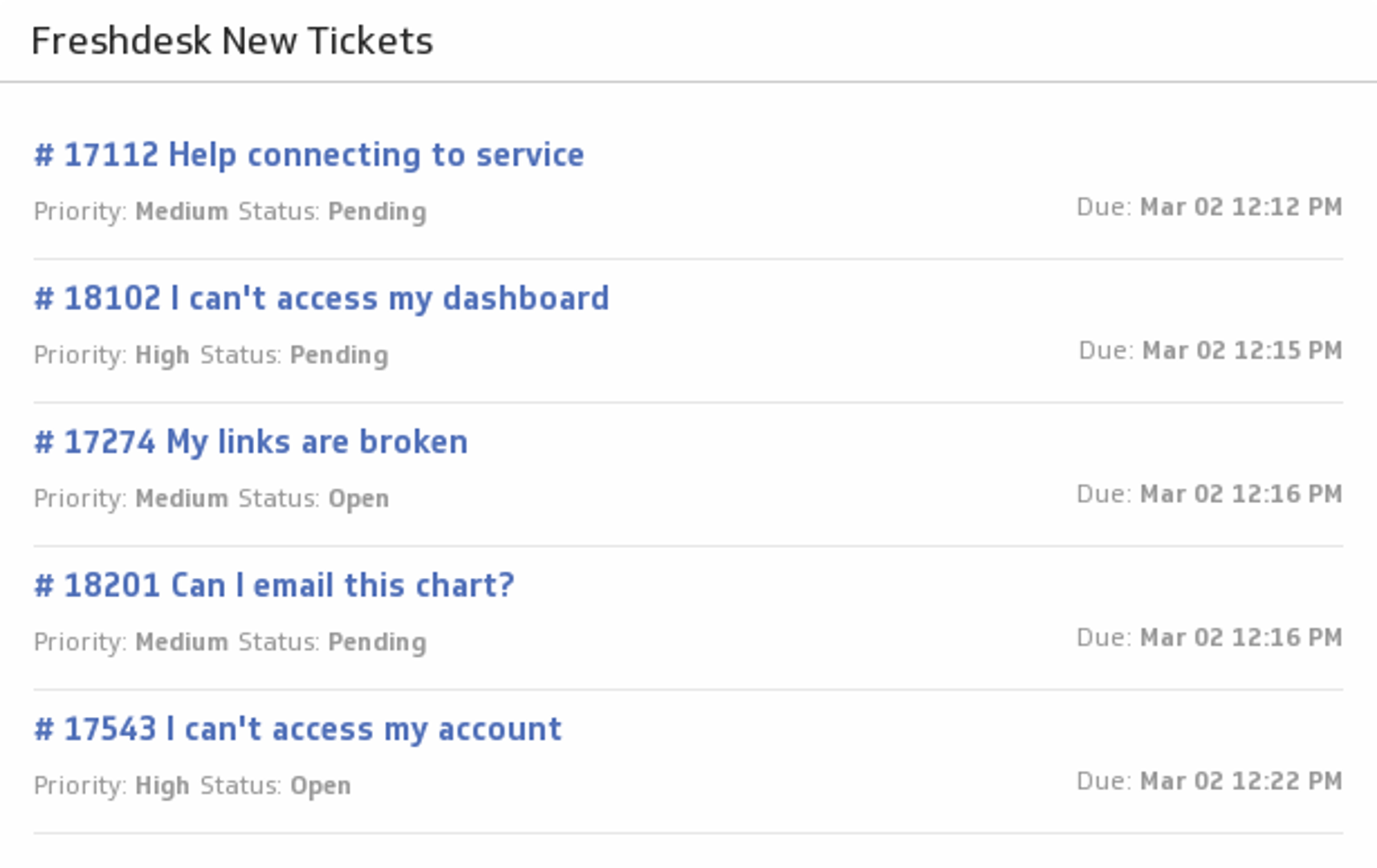The height and width of the screenshot is (868, 1377).
Task: Select the Mar 02 12:15 PM due date
Action: click(x=1242, y=350)
